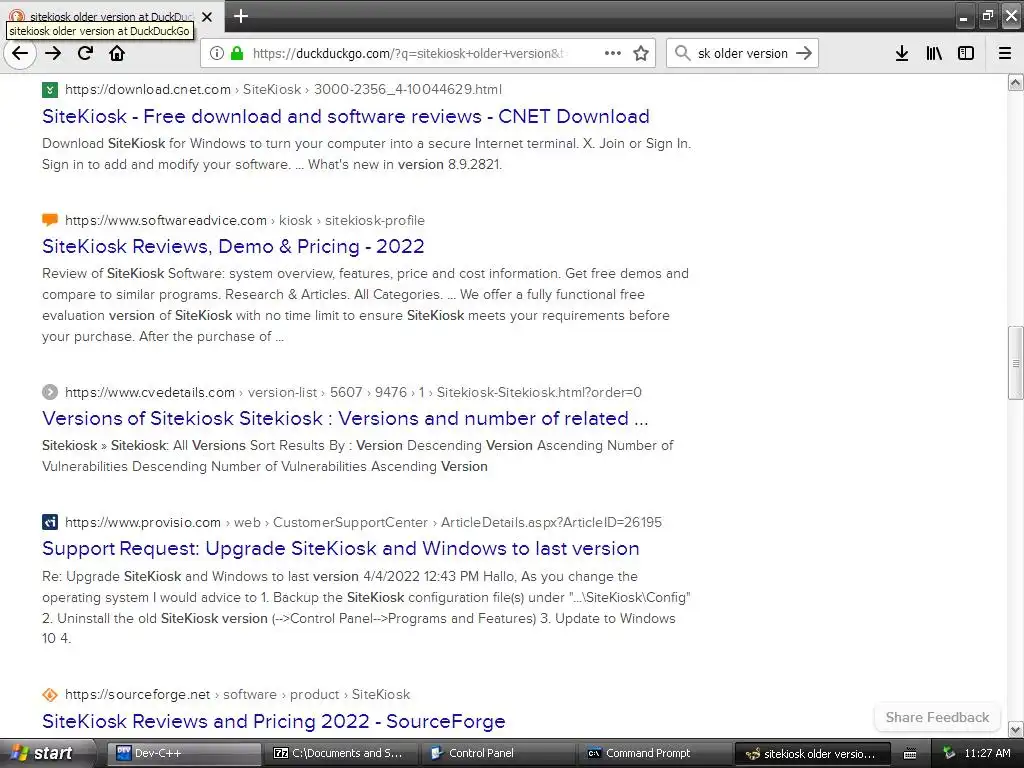The height and width of the screenshot is (768, 1024).
Task: Open SiteKiosk CNET Download result
Action: [345, 116]
